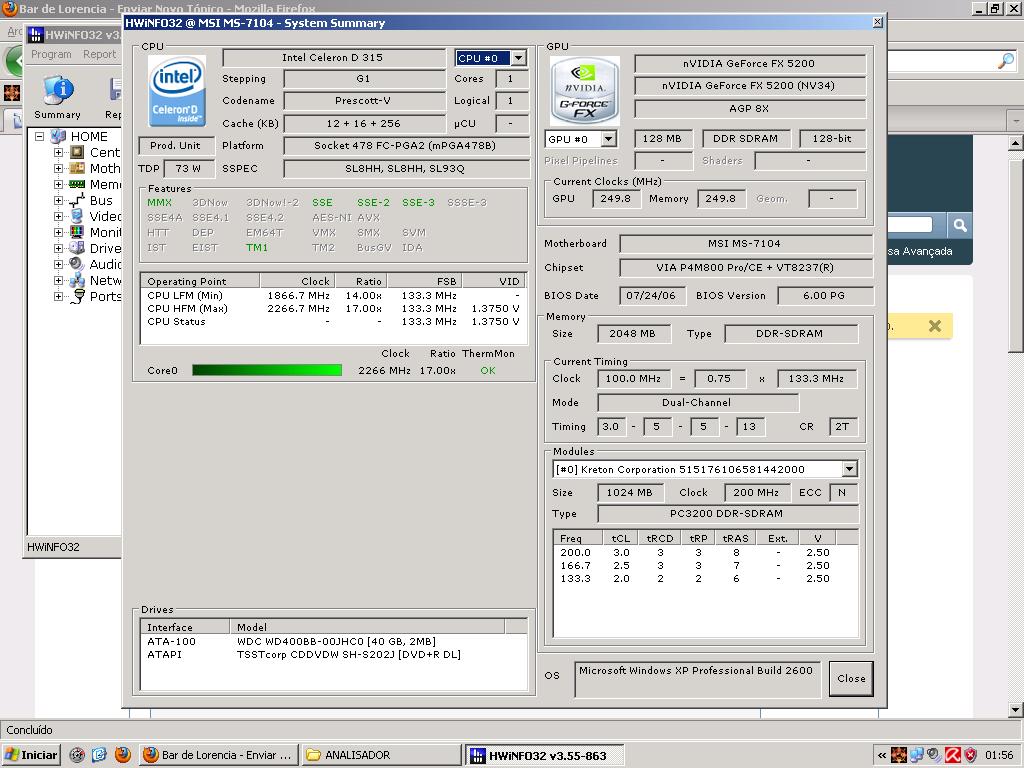Viewport: 1024px width, 768px height.
Task: Click the nVIDIA GeForce FX logo
Action: coord(585,91)
